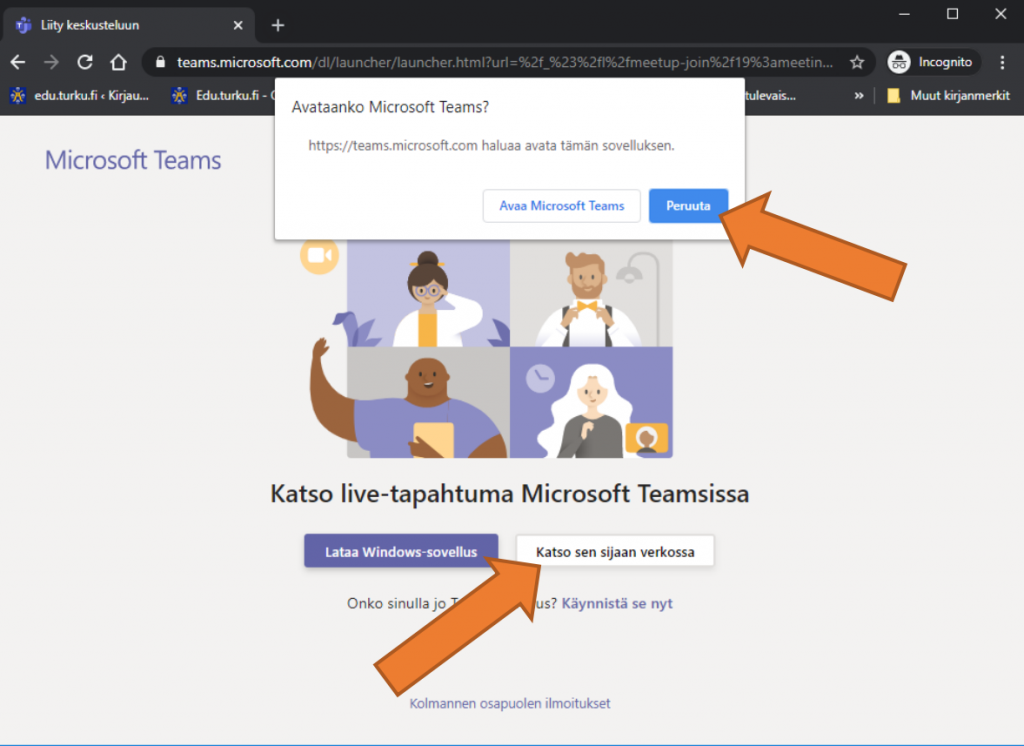Open the Chrome three-dot menu

click(x=1002, y=62)
